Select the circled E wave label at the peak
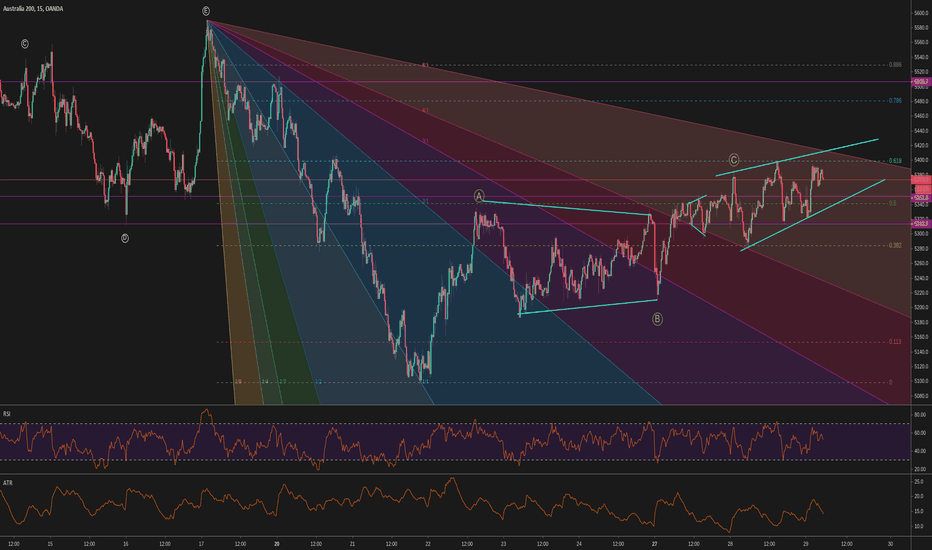This screenshot has height=550, width=932. coord(206,11)
